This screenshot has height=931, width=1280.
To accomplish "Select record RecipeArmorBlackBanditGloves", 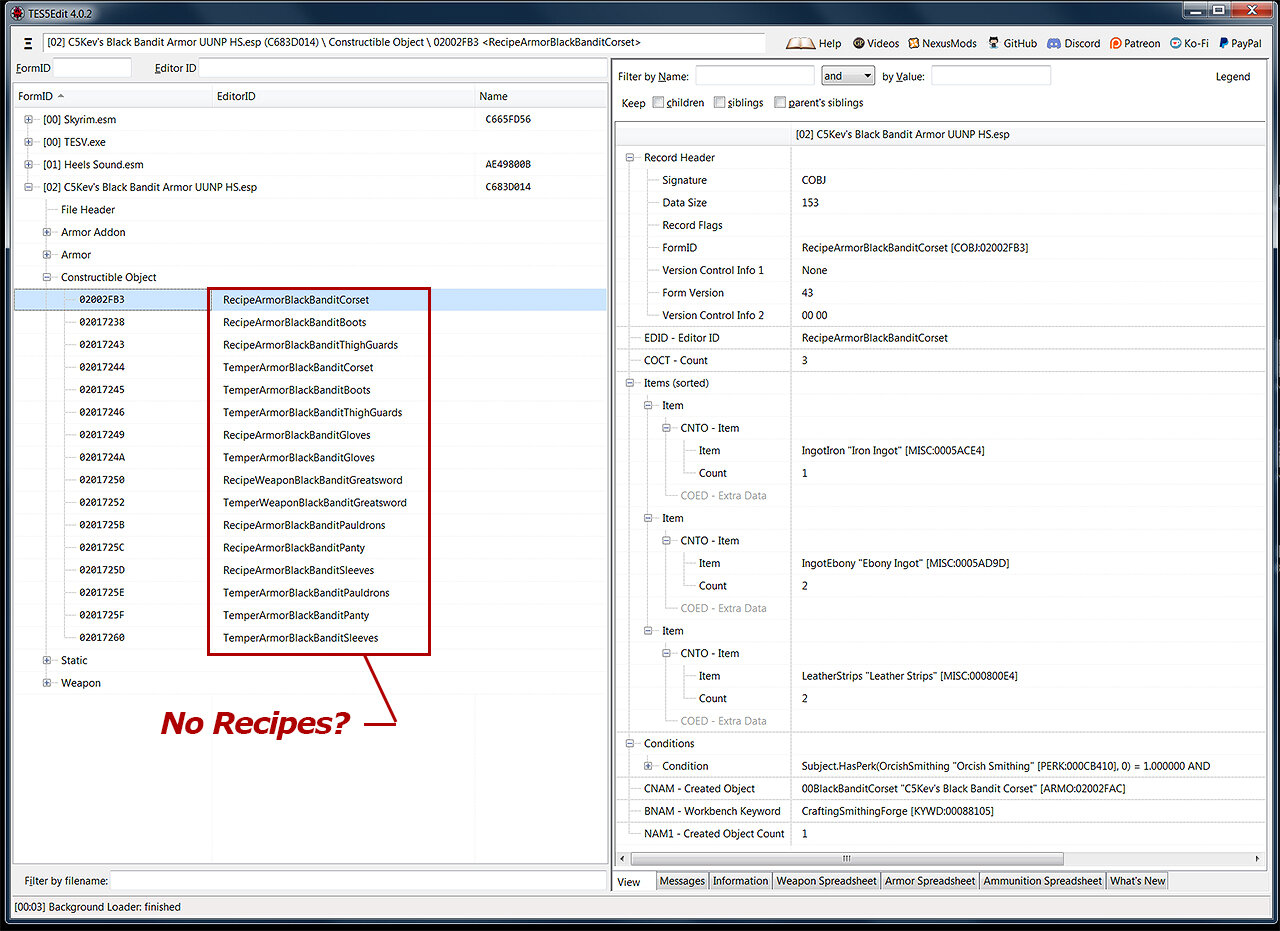I will (297, 435).
